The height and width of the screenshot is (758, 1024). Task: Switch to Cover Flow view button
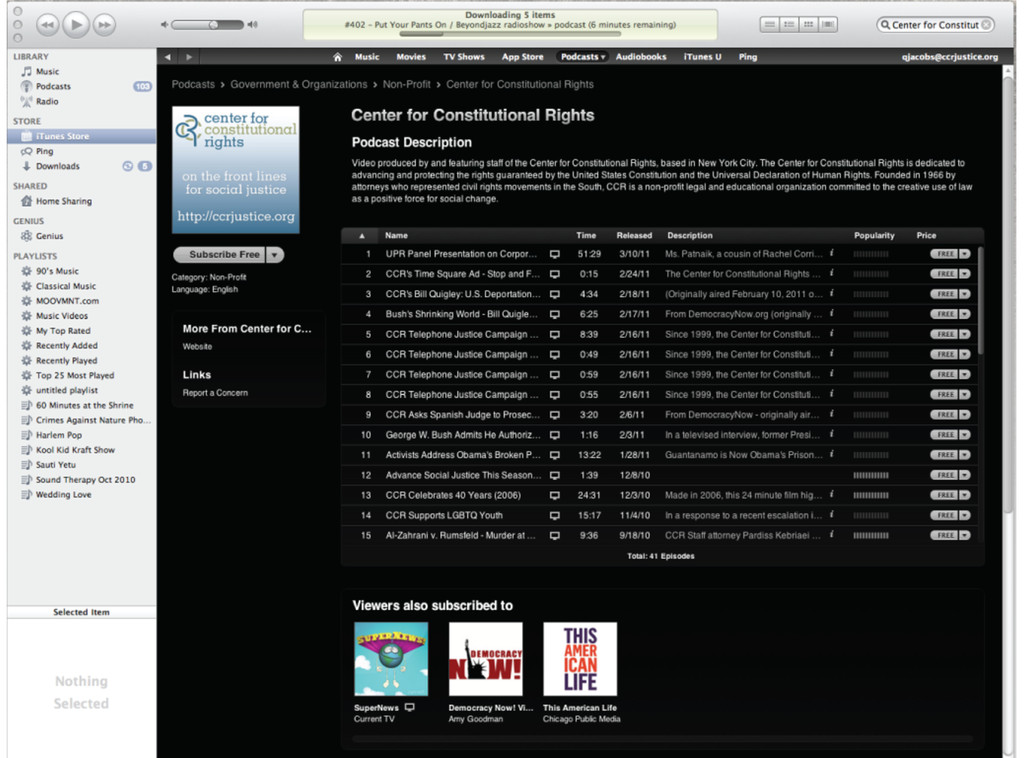tap(828, 25)
